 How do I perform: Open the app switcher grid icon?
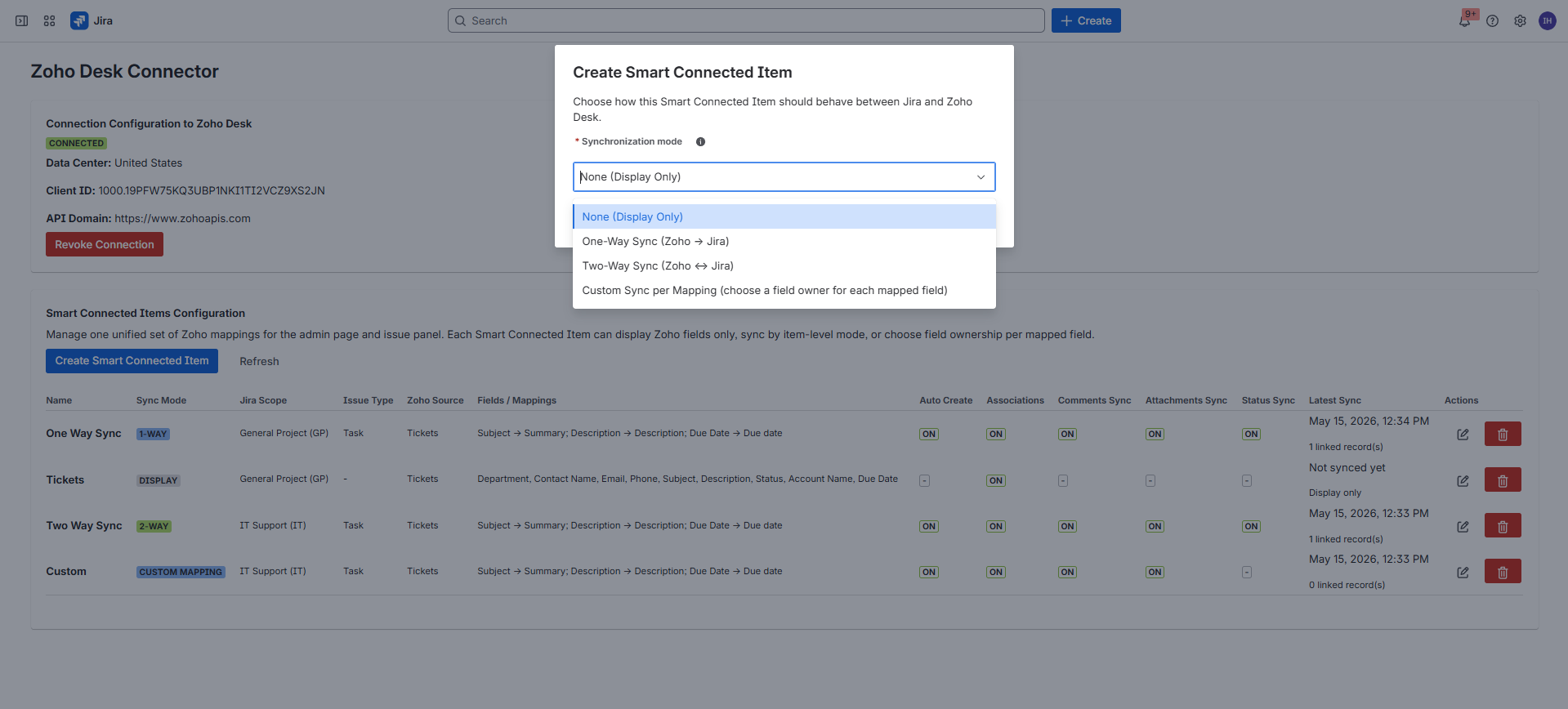(x=49, y=20)
